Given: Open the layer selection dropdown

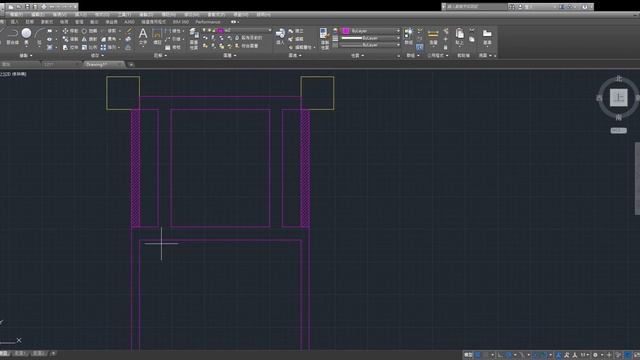Looking at the screenshot, I should (237, 30).
